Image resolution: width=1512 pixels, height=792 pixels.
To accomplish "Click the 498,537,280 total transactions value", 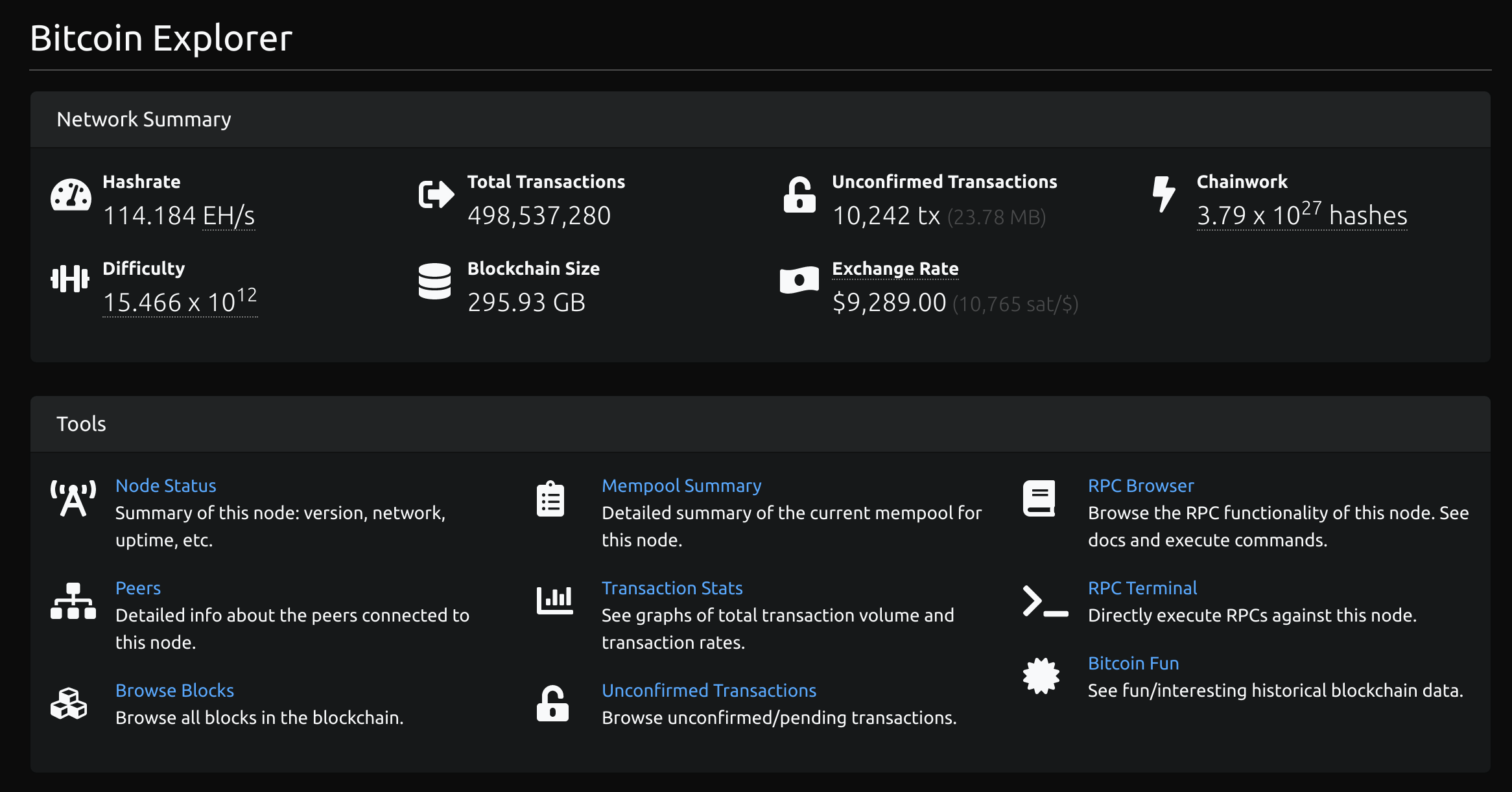I will pyautogui.click(x=539, y=216).
